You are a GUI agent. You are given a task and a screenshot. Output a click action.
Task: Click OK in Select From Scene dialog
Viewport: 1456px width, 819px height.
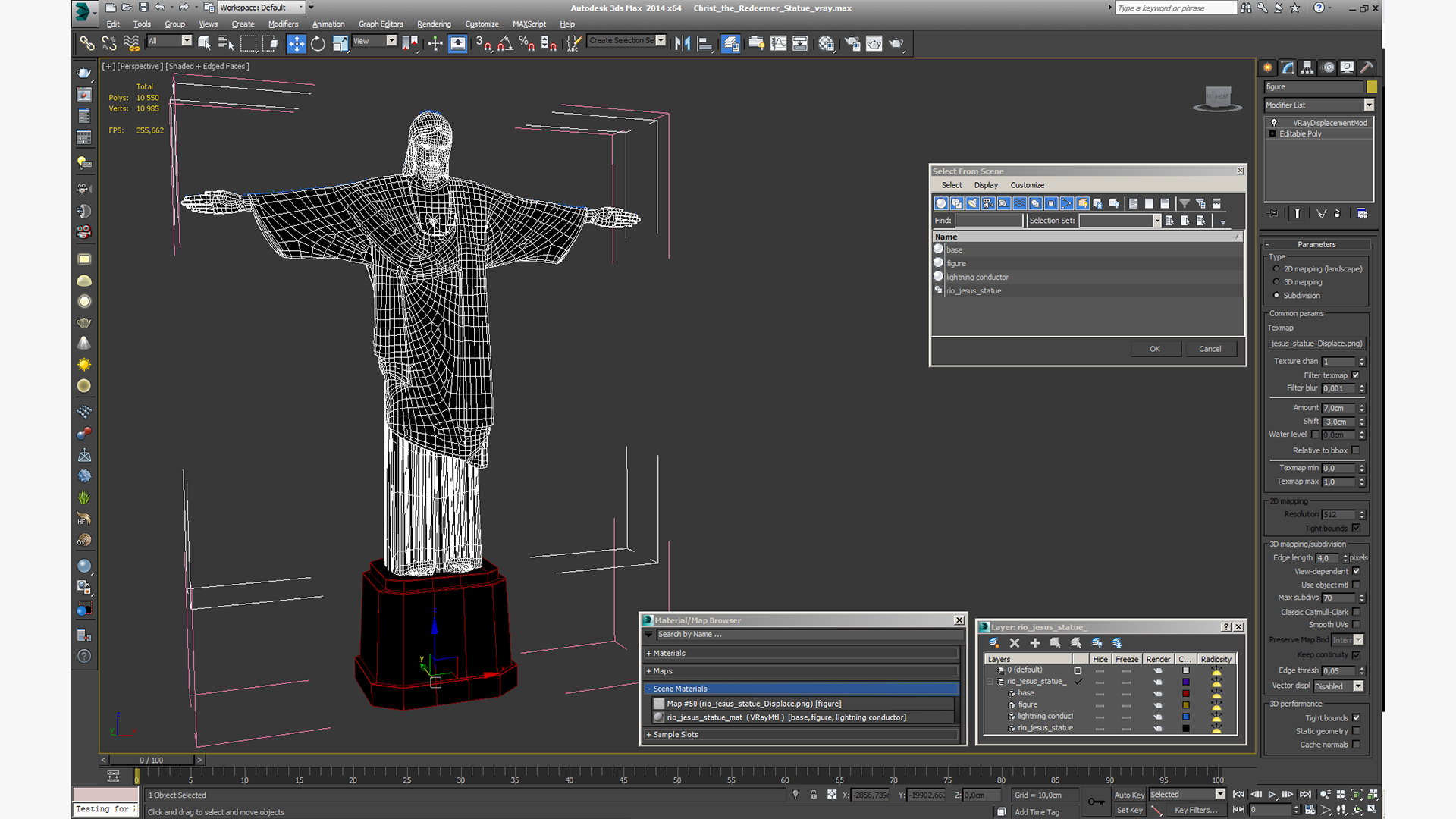click(x=1155, y=349)
